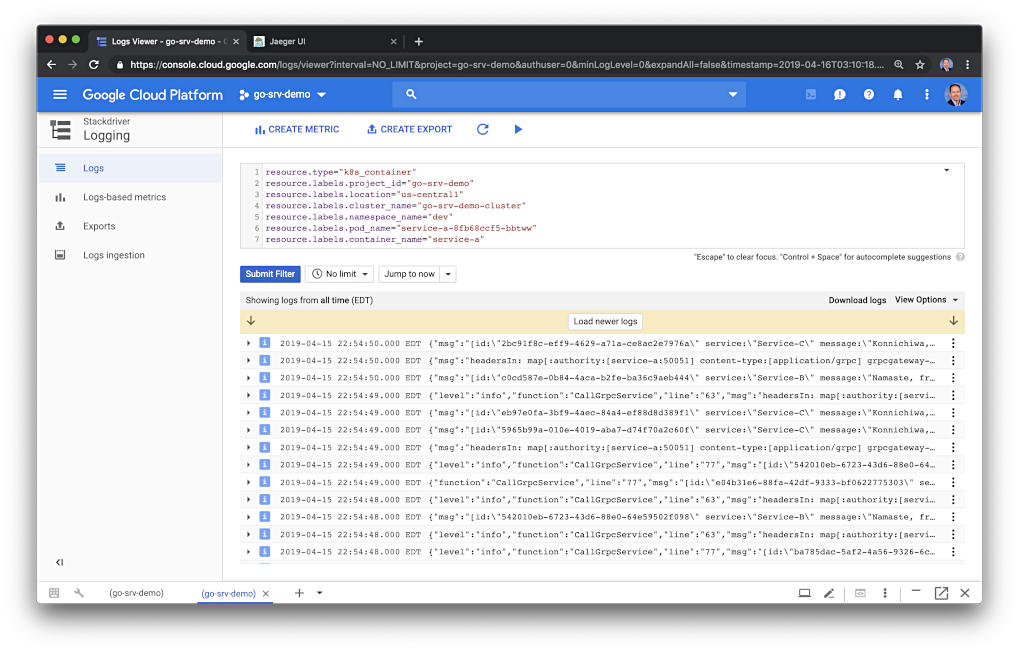
Task: Open the help question mark menu
Action: [x=869, y=95]
